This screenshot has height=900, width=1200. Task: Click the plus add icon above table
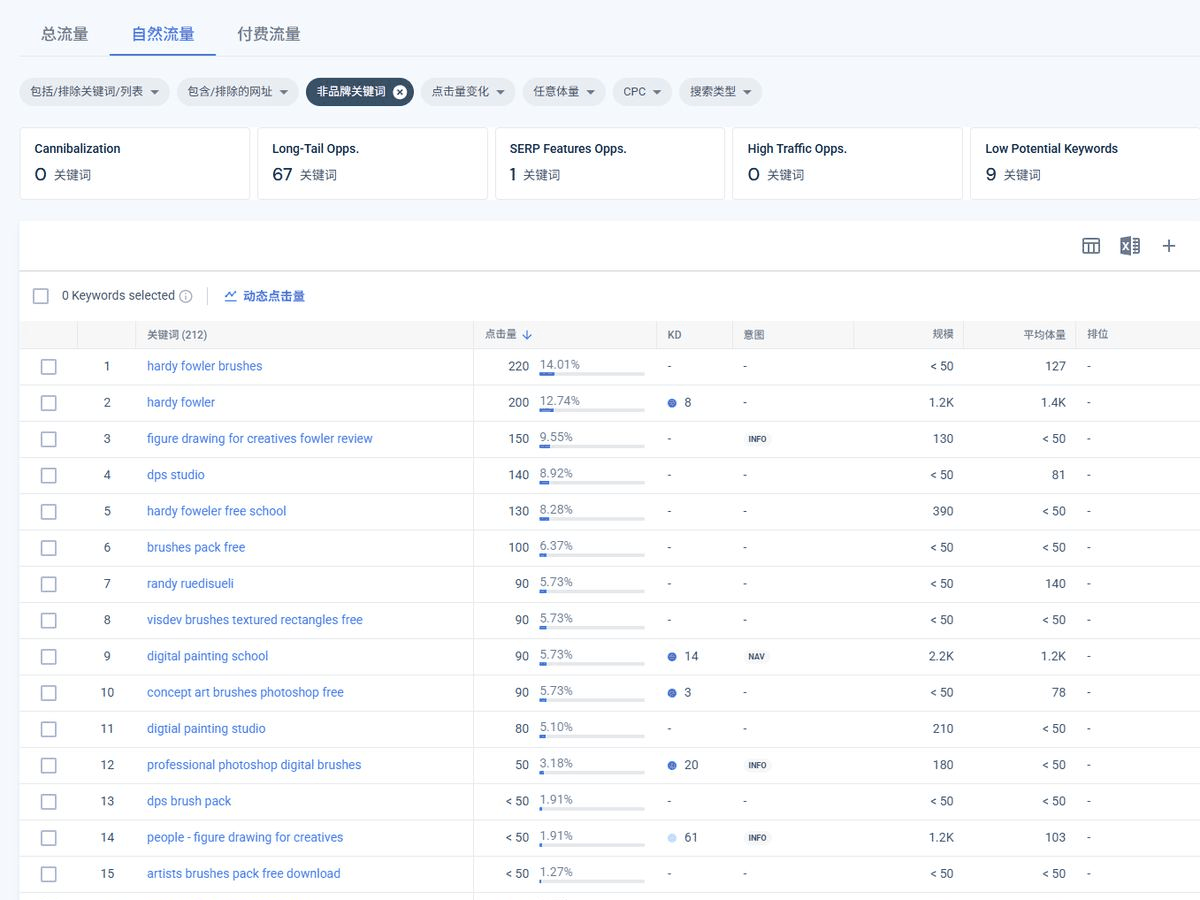(1168, 246)
